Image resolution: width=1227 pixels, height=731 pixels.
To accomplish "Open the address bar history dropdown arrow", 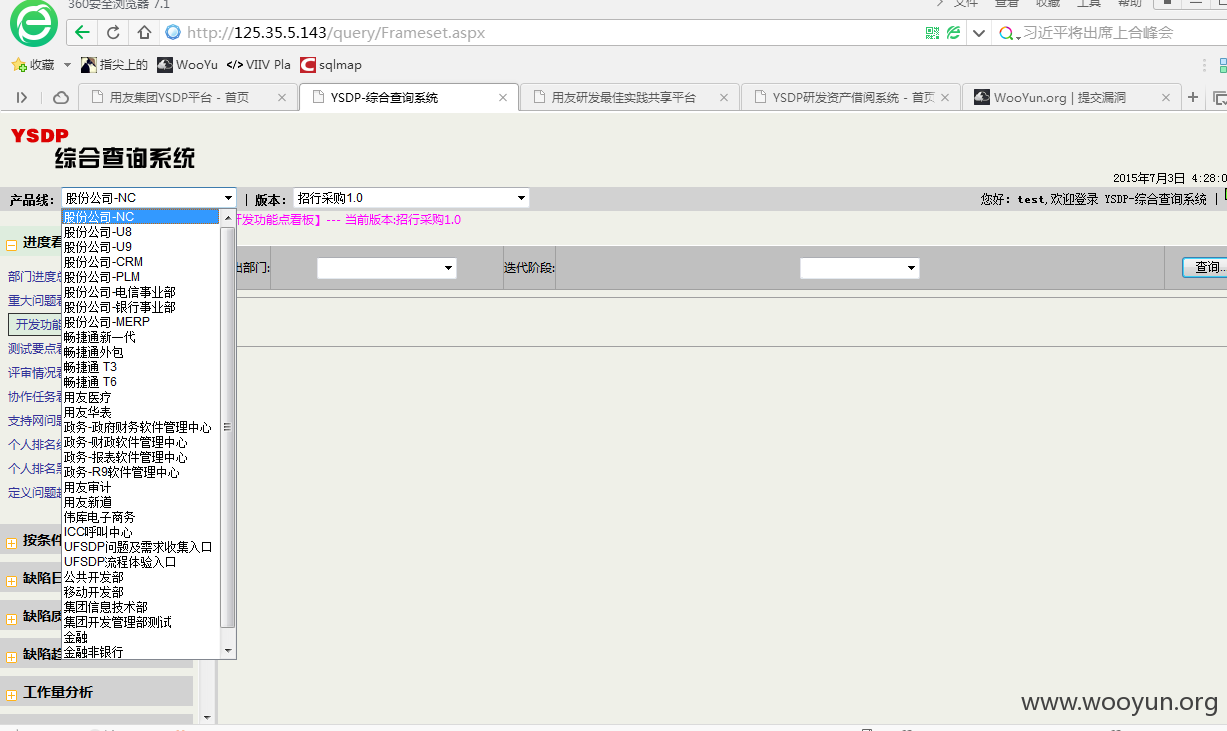I will (x=979, y=33).
